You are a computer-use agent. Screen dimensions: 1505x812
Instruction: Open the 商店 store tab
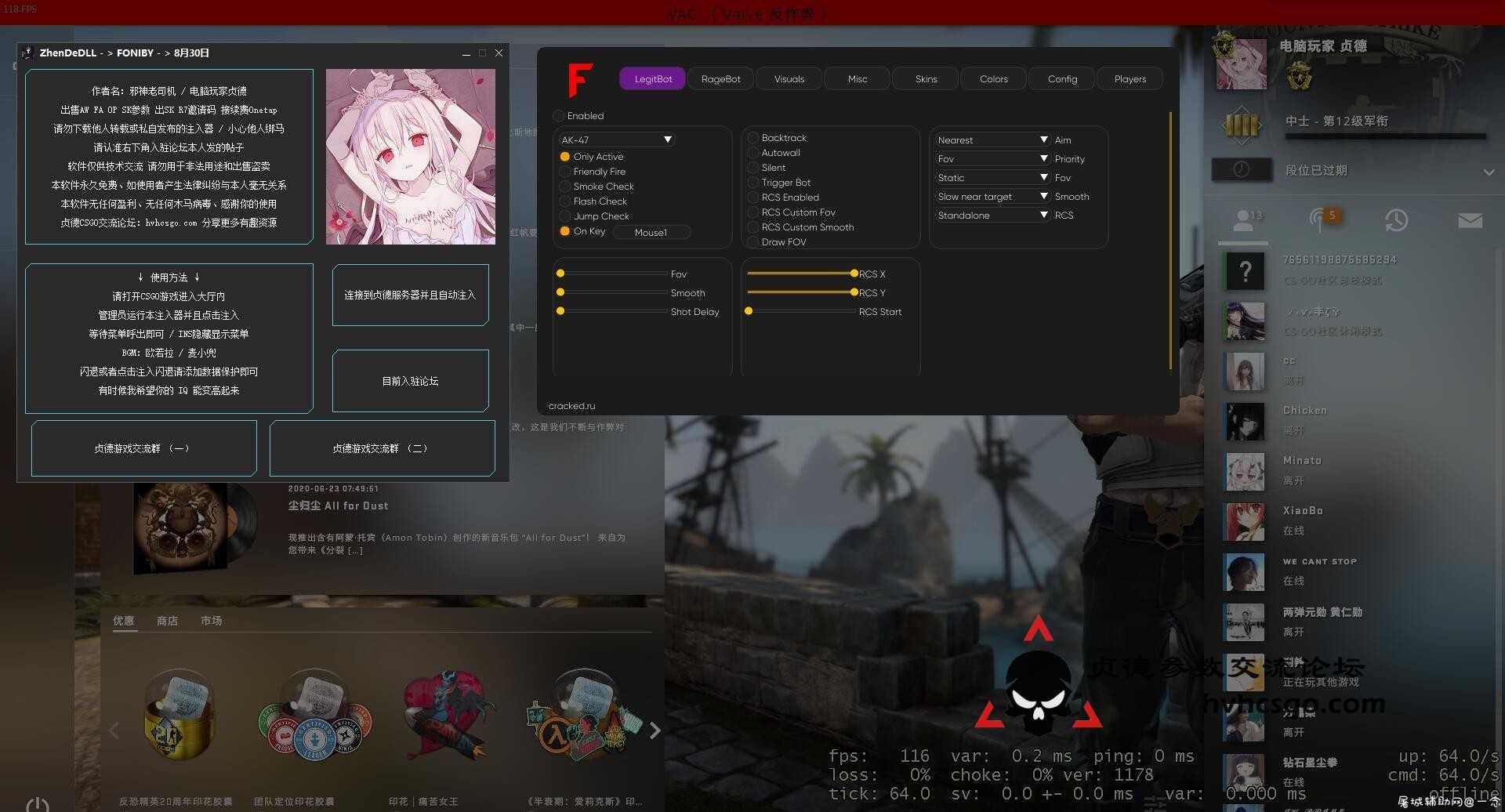click(x=167, y=621)
